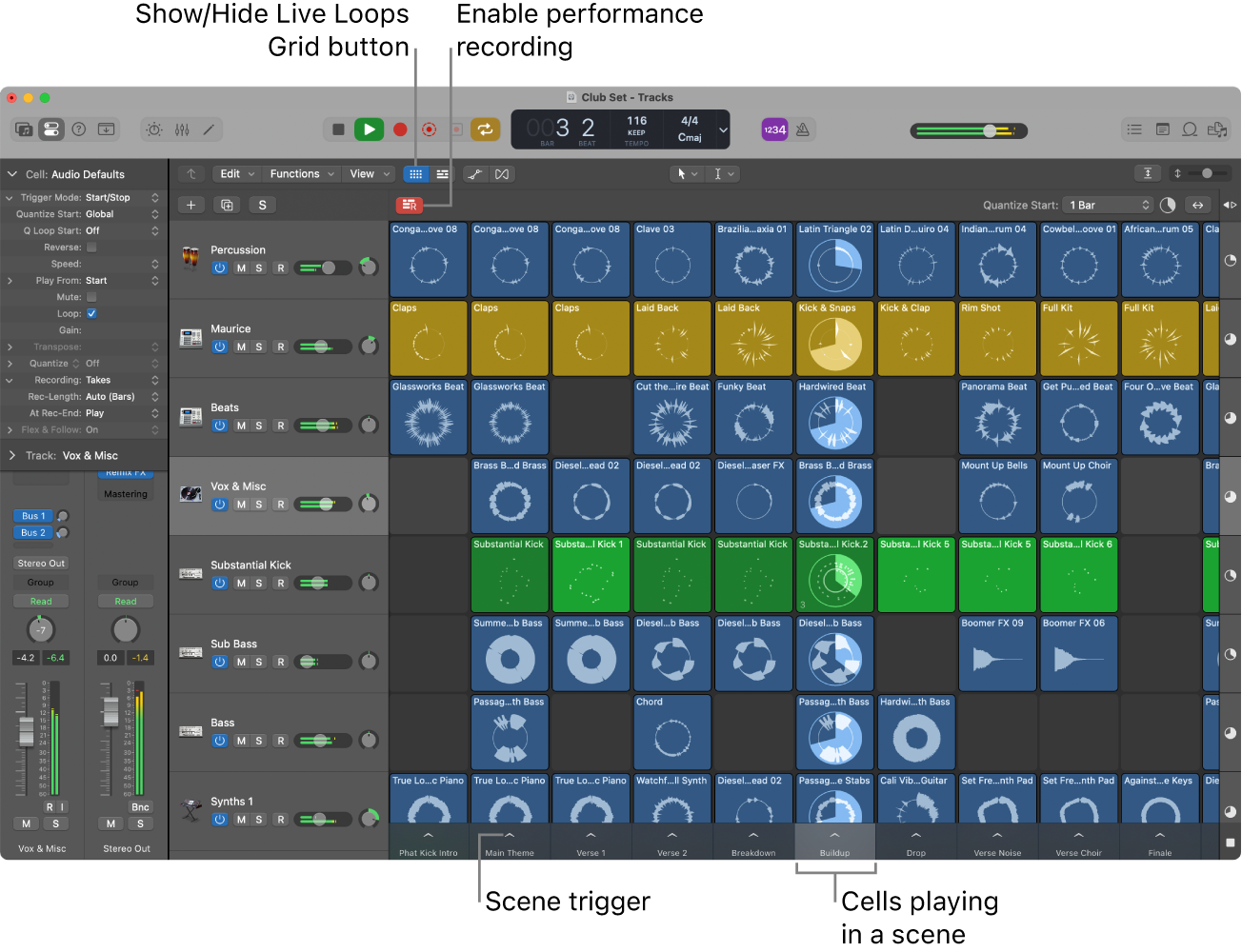Click the duplicate track icon next to plus
The width and height of the screenshot is (1242, 952).
[227, 205]
